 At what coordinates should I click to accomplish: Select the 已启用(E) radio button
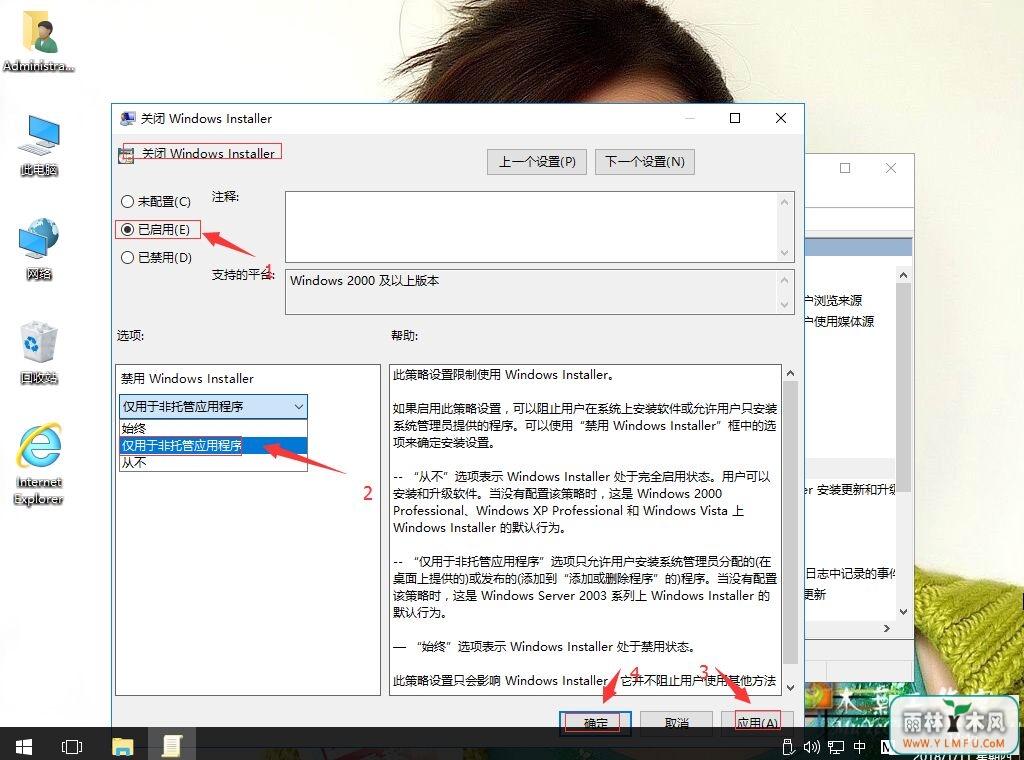pos(155,230)
